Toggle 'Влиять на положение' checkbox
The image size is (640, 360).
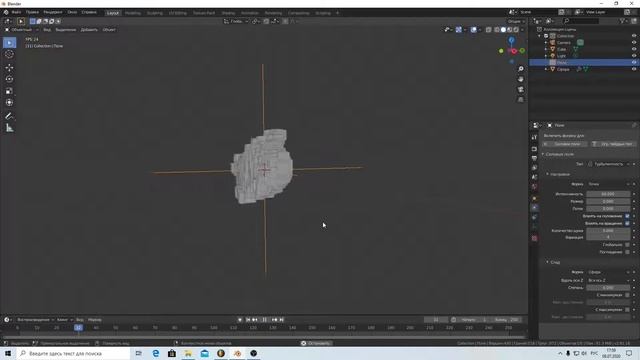pyautogui.click(x=627, y=216)
